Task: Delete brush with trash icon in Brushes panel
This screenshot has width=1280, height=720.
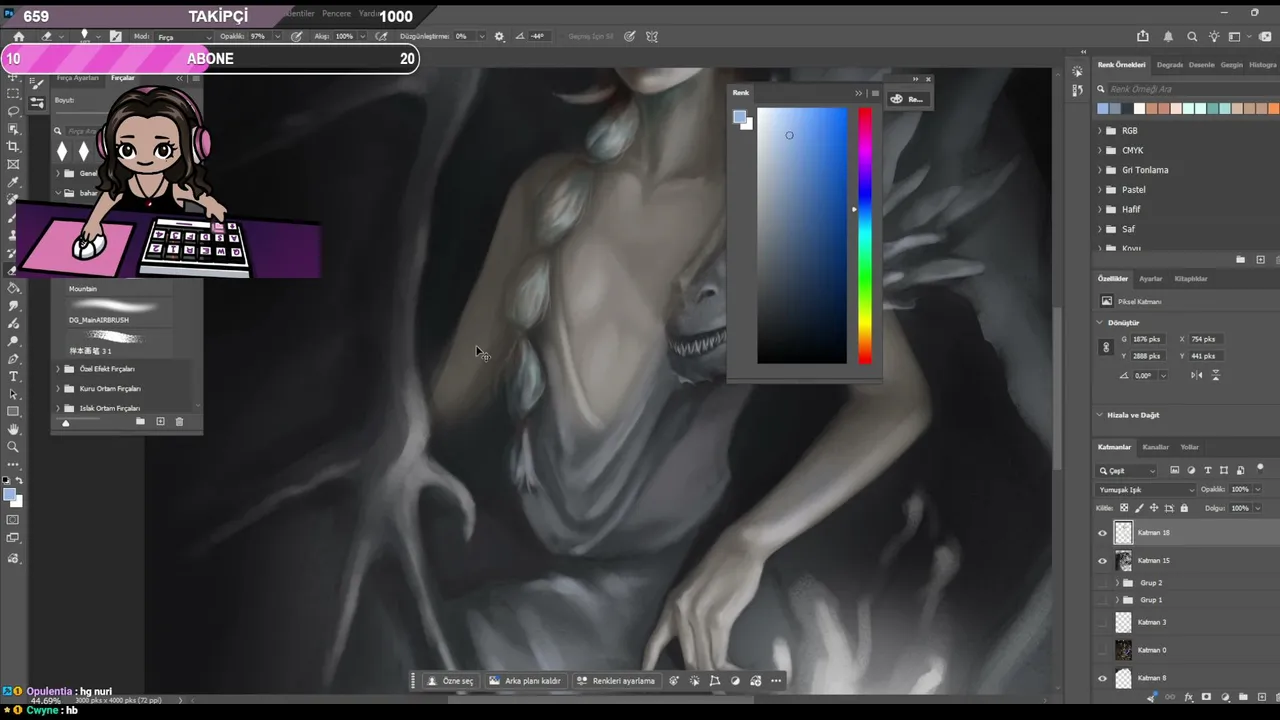Action: tap(179, 422)
